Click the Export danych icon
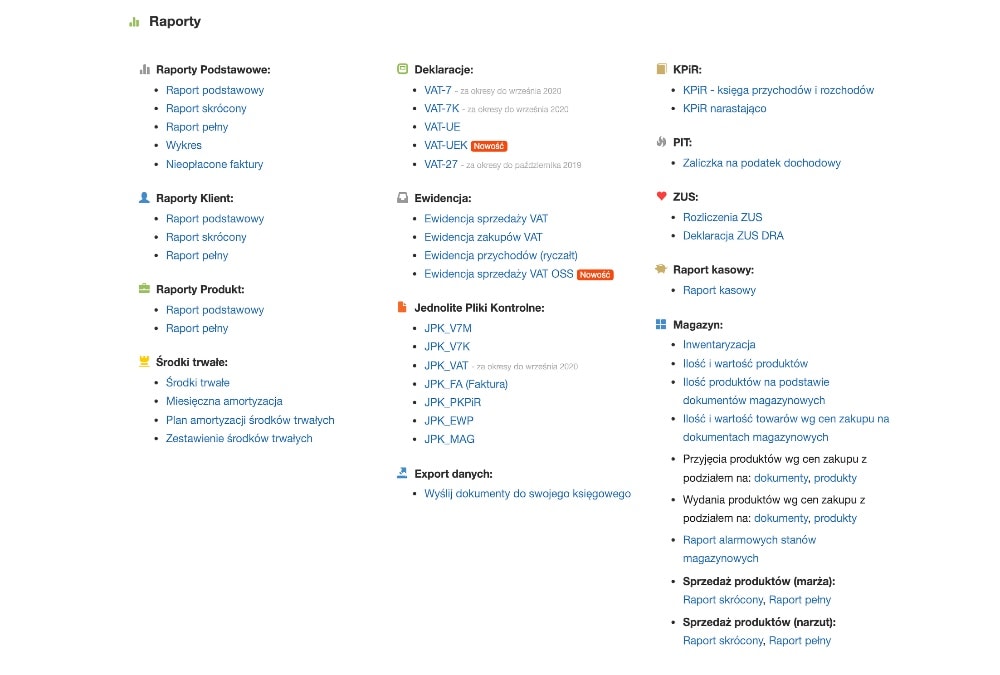 tap(402, 473)
